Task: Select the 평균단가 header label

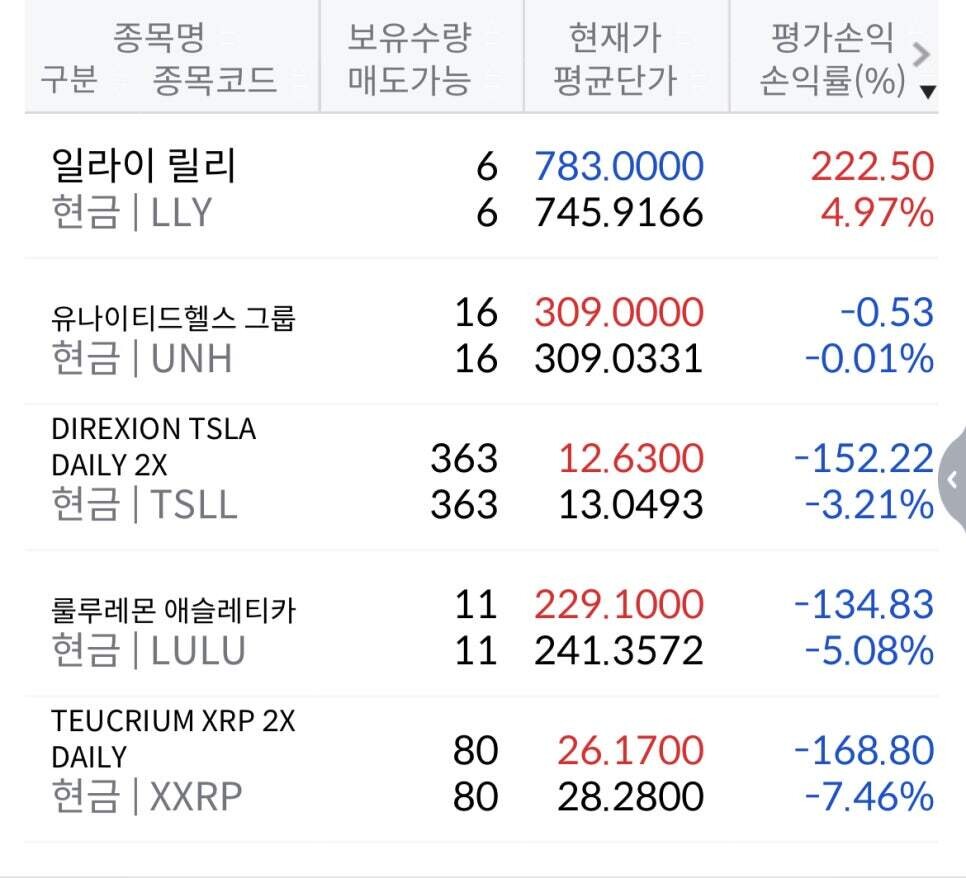Action: tap(615, 80)
